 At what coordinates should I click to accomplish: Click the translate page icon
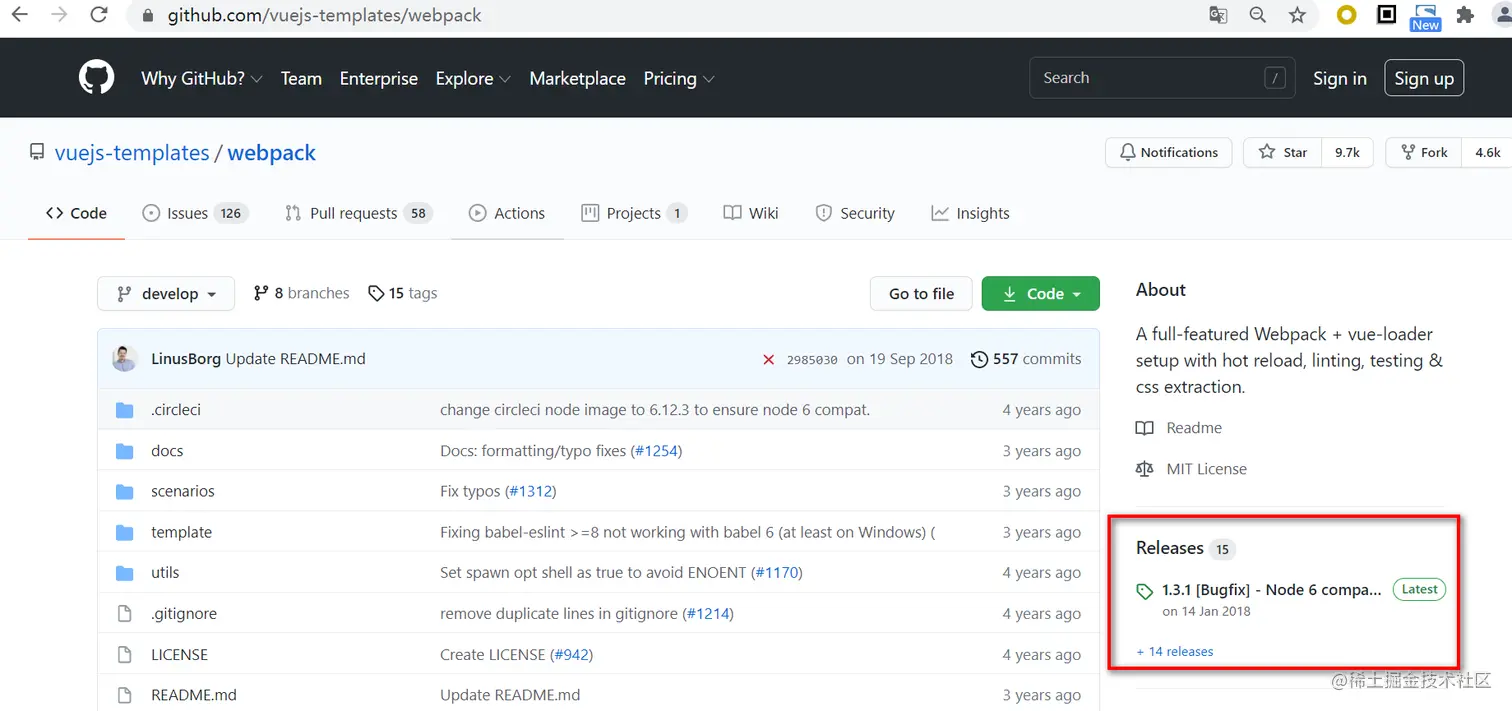1217,15
